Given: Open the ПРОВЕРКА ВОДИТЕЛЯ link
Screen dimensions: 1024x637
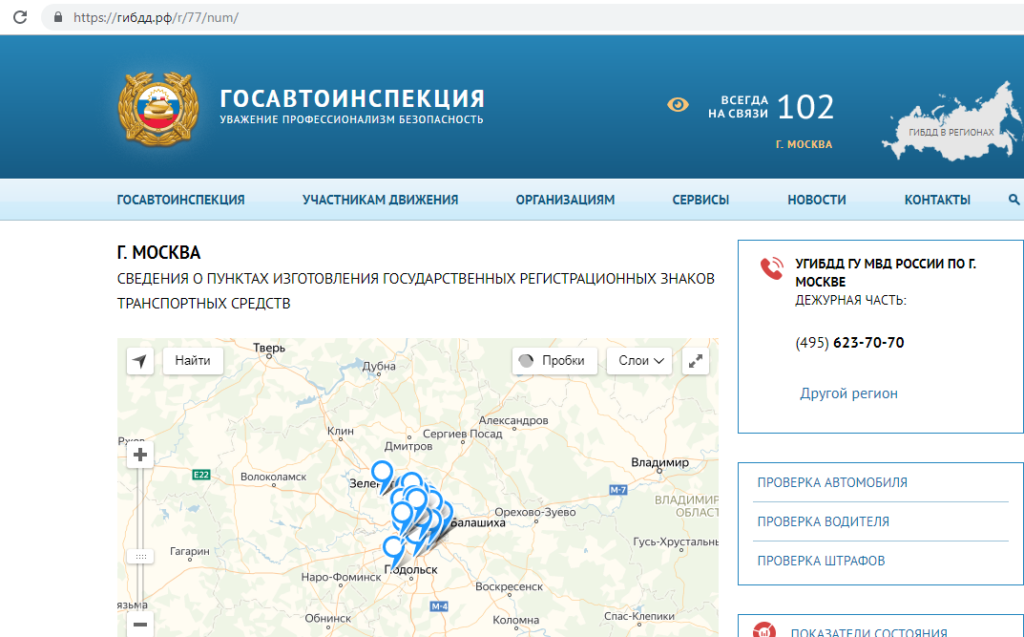Looking at the screenshot, I should (823, 521).
